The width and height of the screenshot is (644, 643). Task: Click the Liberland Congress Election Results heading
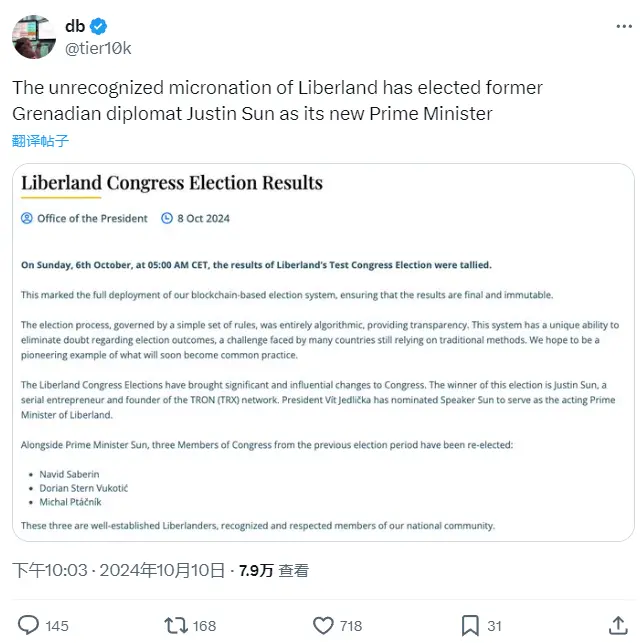point(172,183)
